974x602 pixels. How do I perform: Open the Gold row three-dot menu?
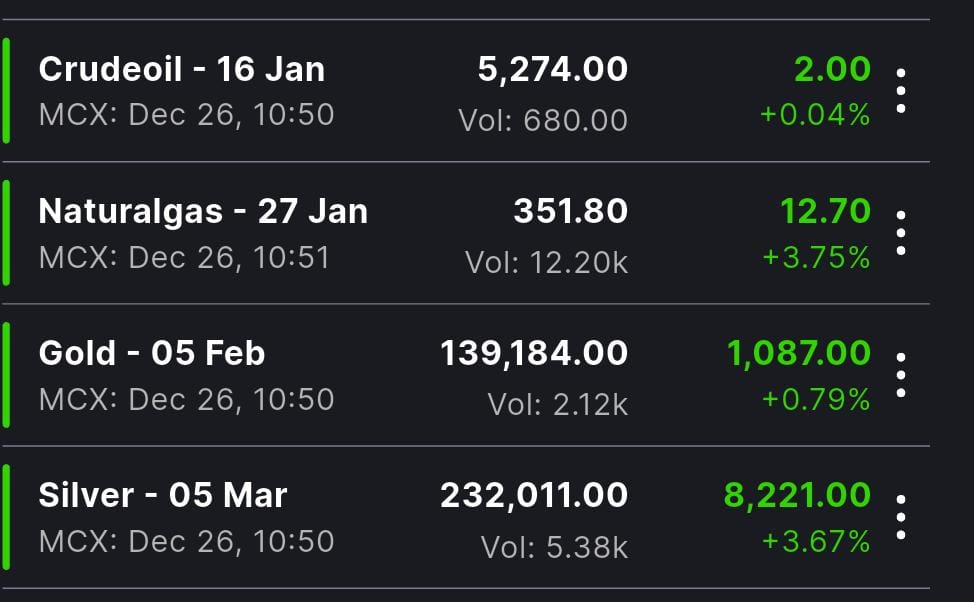[x=901, y=375]
